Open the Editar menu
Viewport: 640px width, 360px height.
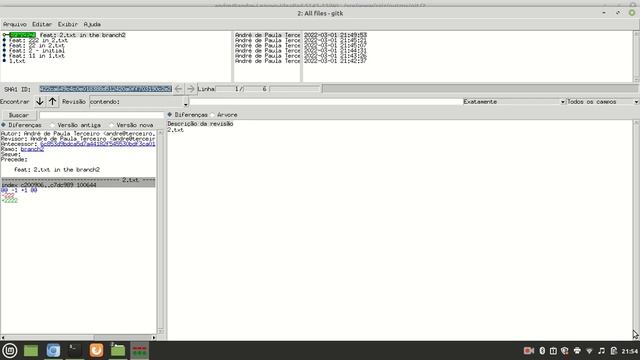(42, 24)
